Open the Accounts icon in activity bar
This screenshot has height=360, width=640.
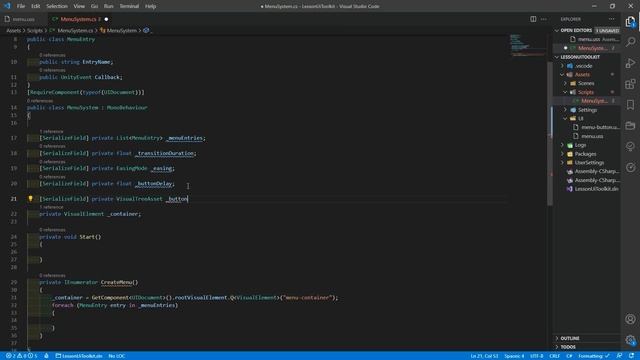630,319
